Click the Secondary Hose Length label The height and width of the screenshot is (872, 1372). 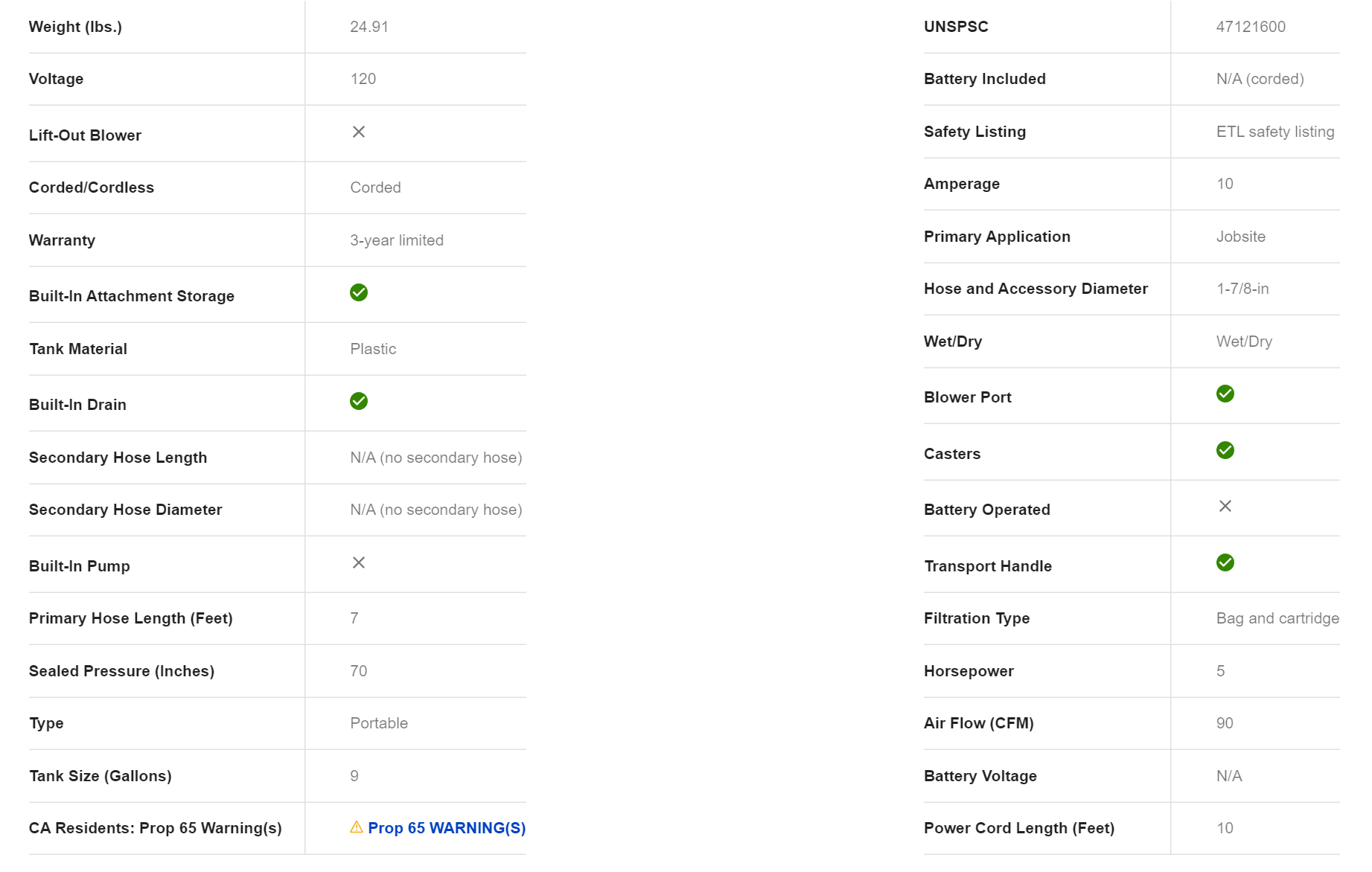(118, 458)
